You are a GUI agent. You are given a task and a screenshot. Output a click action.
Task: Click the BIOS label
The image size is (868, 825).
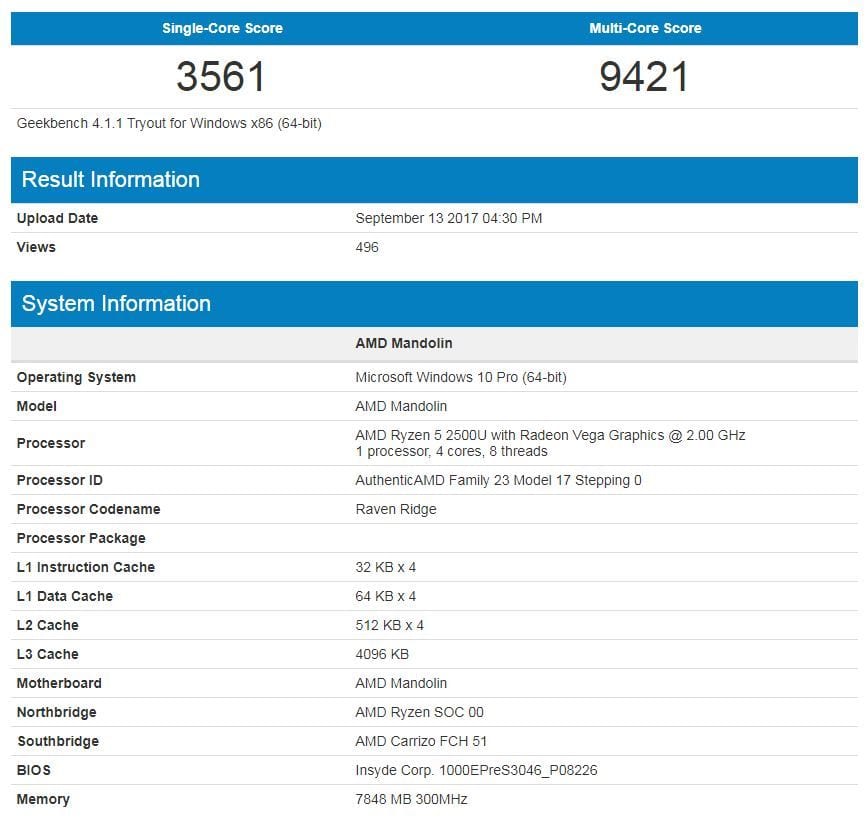tap(33, 770)
